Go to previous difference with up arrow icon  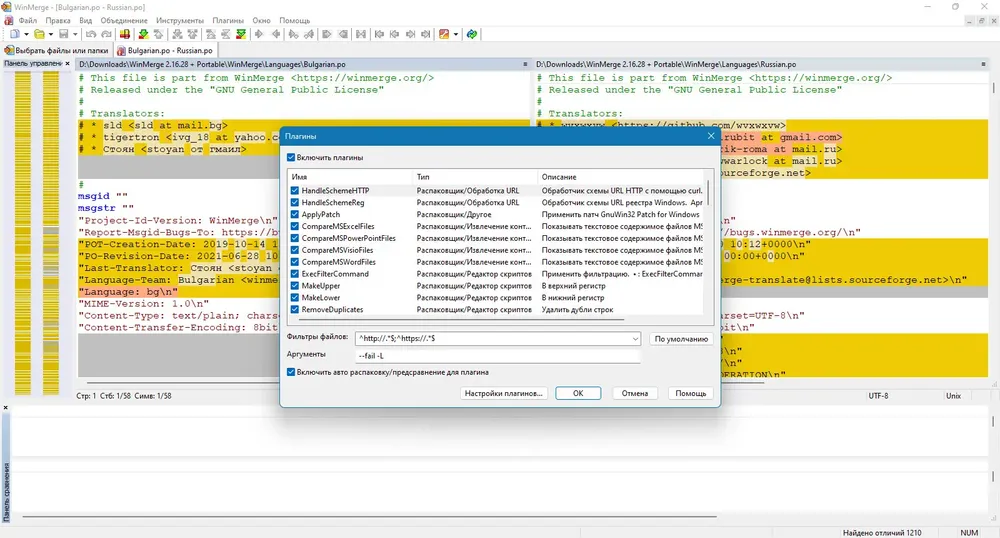158,34
